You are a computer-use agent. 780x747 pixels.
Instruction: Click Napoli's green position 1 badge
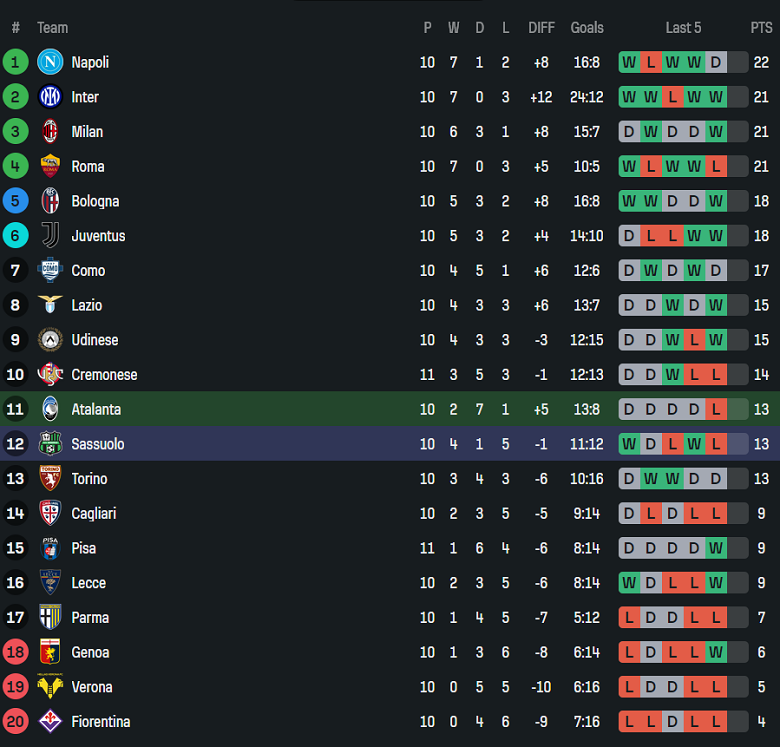(15, 62)
